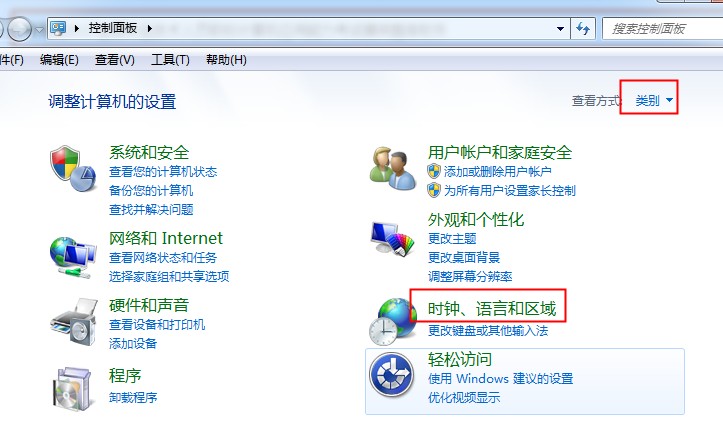Open the System and Security shield icon

[73, 169]
